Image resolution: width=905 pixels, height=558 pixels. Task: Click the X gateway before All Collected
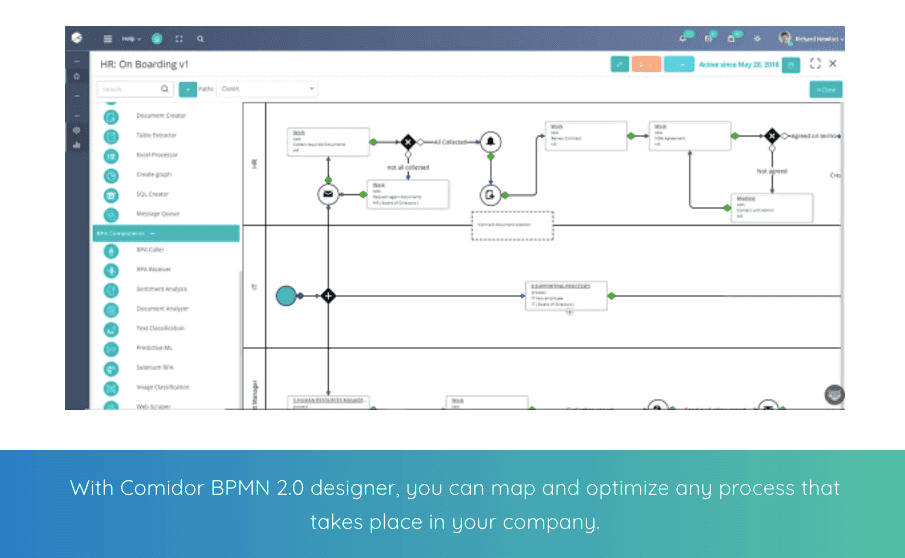click(408, 141)
